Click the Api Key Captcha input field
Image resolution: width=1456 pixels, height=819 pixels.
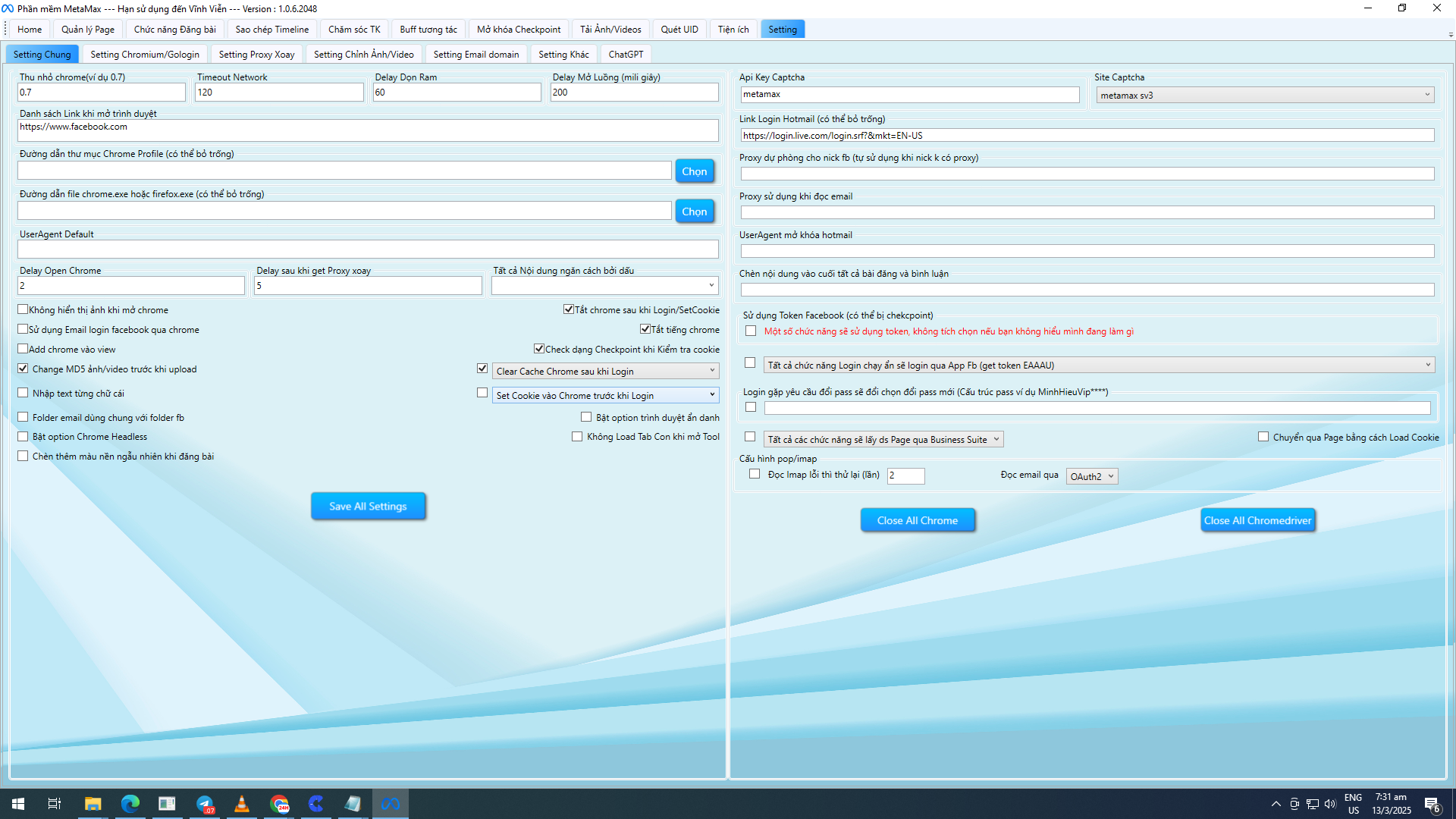coord(909,94)
